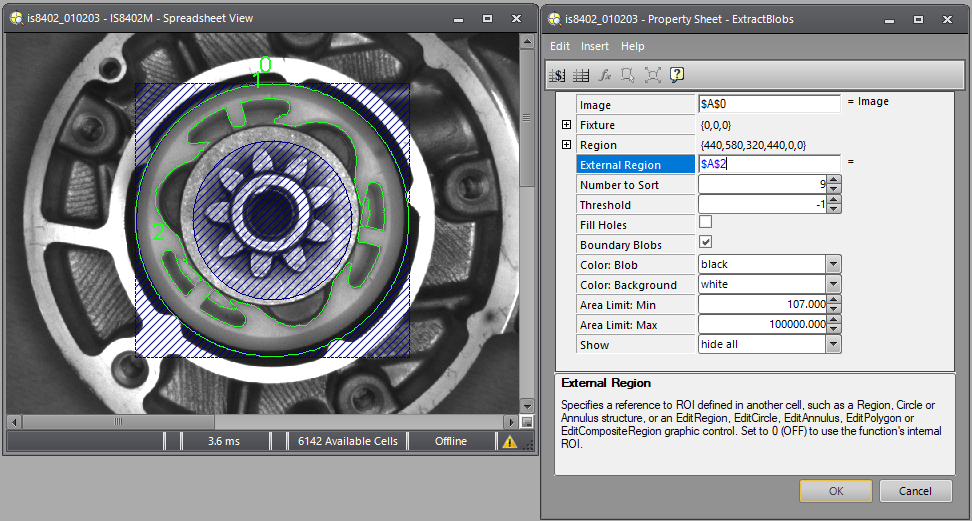Open the help question mark icon

(x=677, y=75)
